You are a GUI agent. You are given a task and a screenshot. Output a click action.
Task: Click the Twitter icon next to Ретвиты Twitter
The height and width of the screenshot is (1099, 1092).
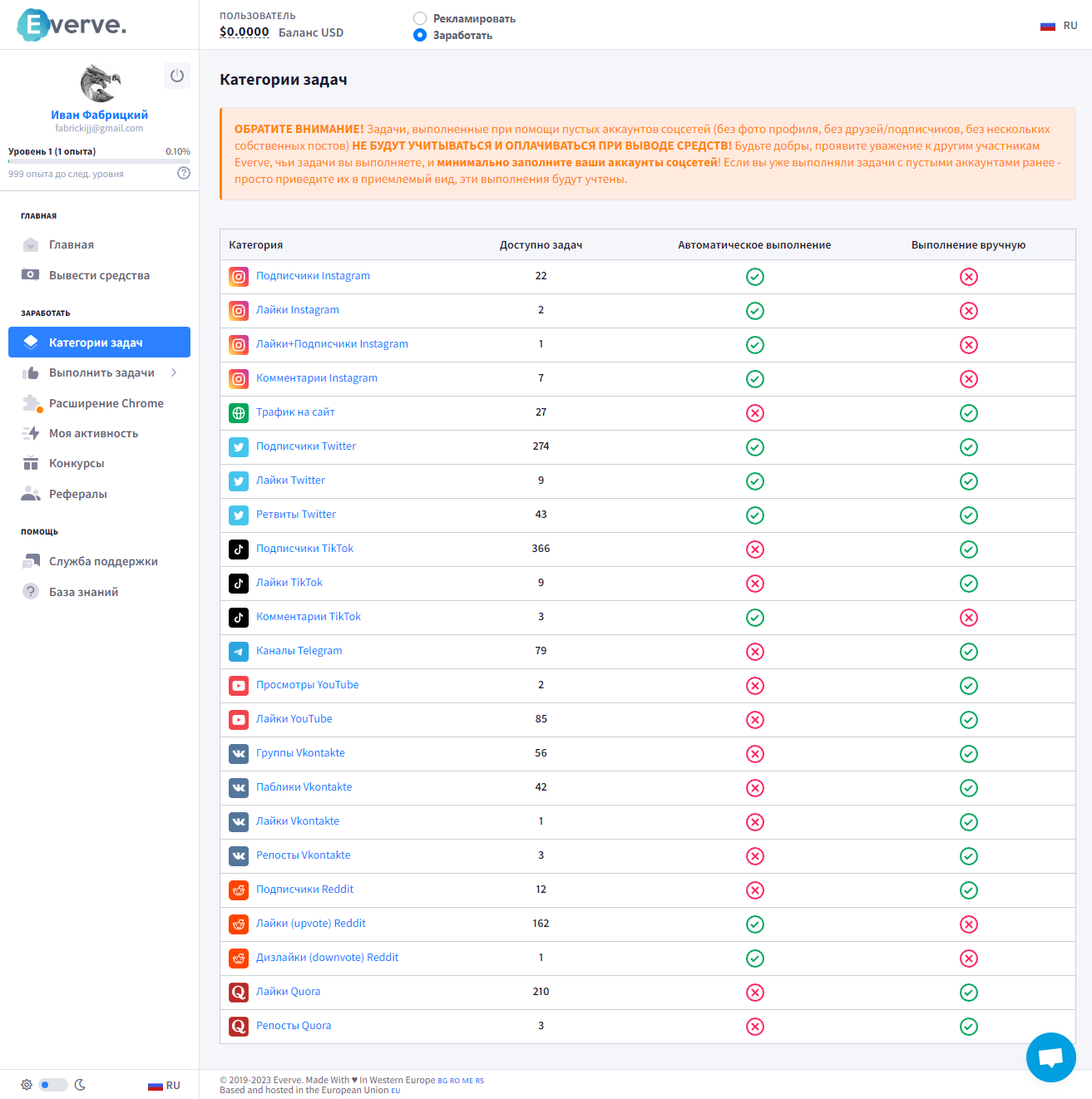coord(239,515)
